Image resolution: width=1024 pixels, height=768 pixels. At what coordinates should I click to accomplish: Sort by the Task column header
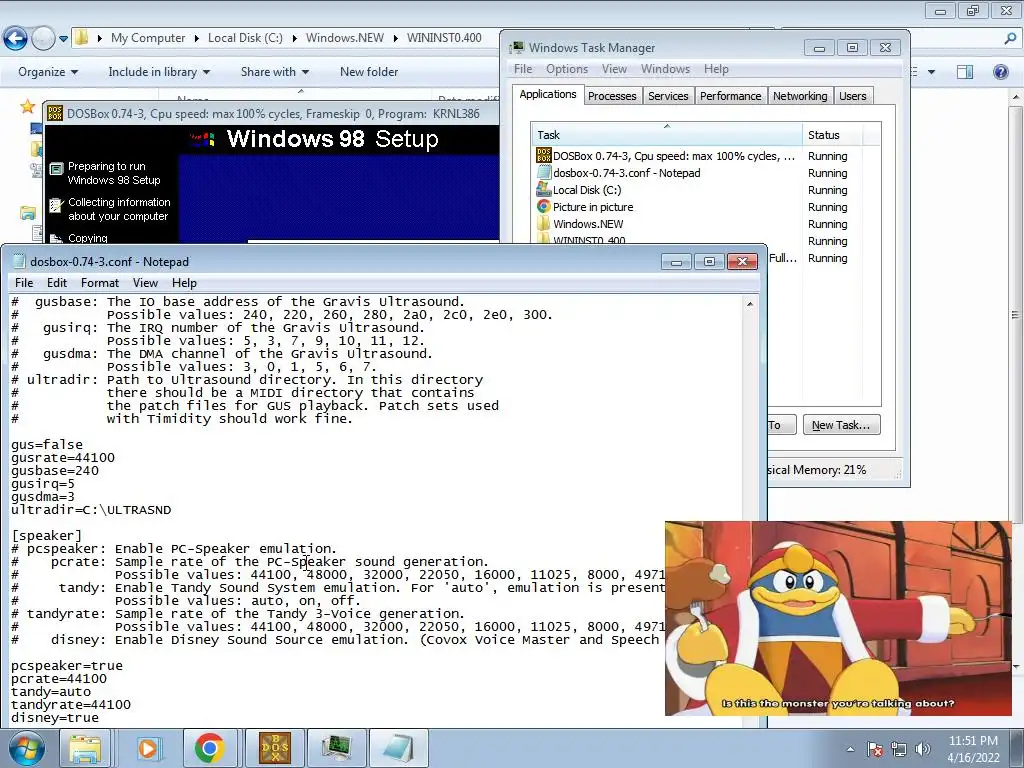pyautogui.click(x=667, y=135)
